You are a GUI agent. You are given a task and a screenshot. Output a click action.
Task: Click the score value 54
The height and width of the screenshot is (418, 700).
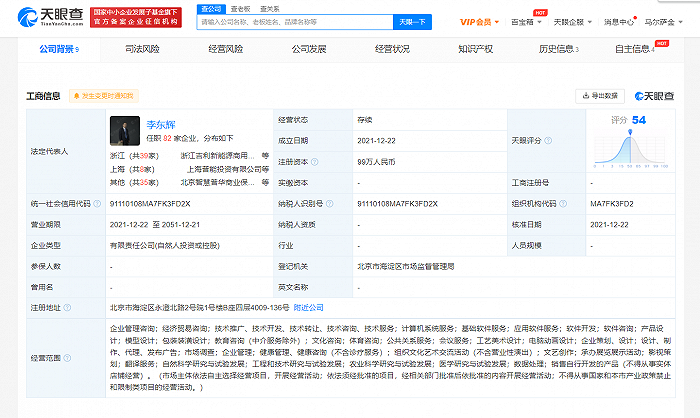639,120
